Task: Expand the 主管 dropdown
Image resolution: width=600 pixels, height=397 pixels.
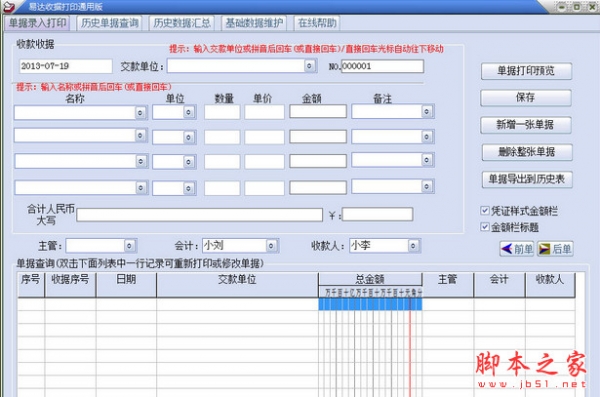Action: click(129, 246)
